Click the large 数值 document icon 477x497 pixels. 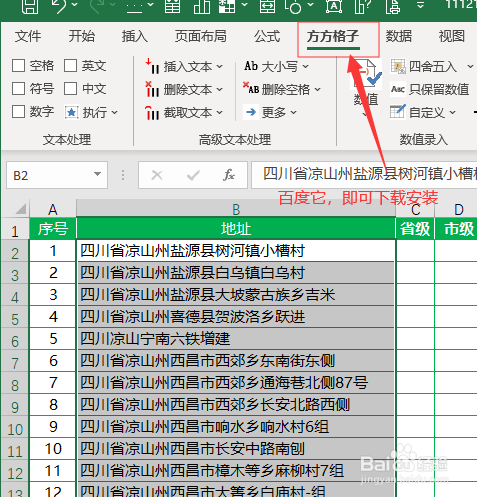pos(367,75)
